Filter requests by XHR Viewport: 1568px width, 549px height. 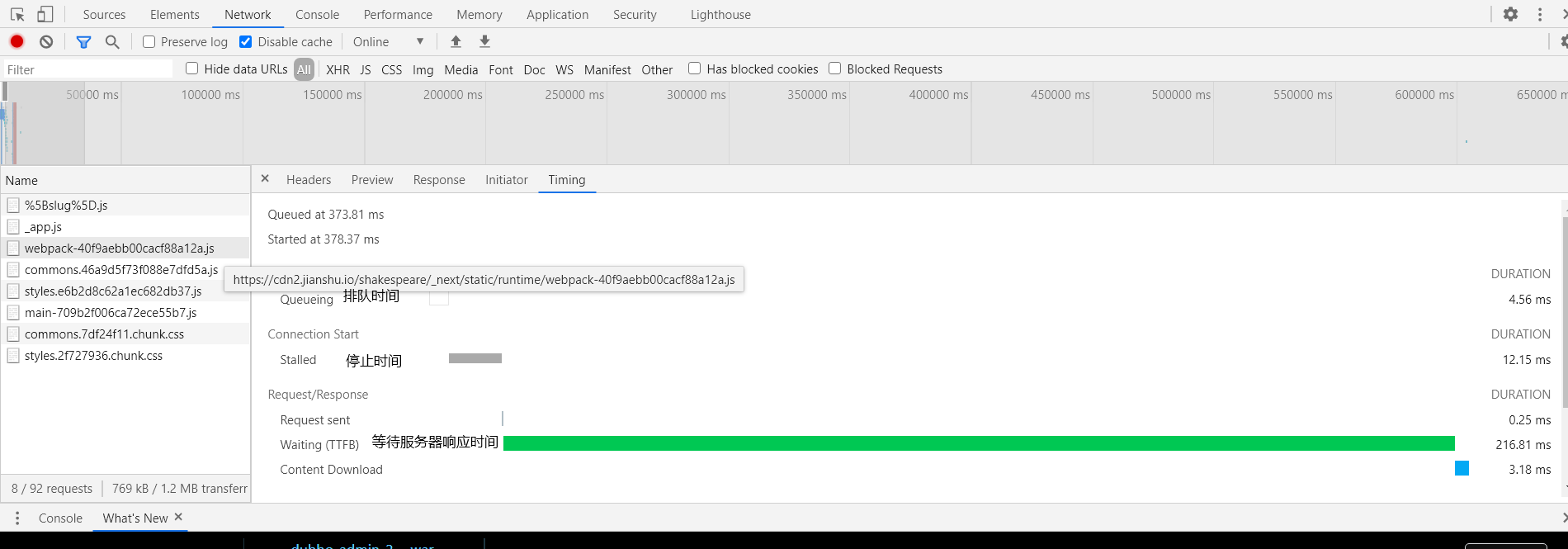click(x=338, y=69)
